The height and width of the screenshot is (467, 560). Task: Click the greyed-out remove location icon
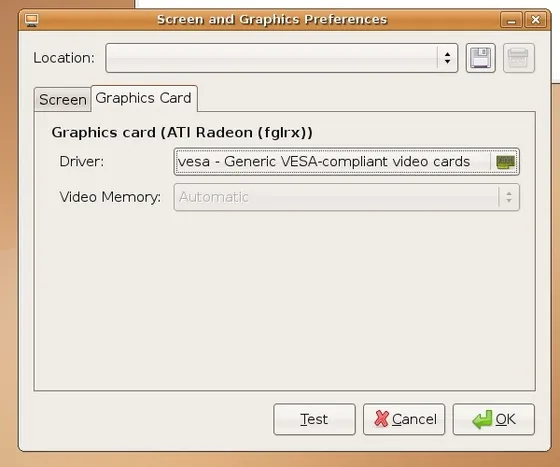(x=519, y=58)
